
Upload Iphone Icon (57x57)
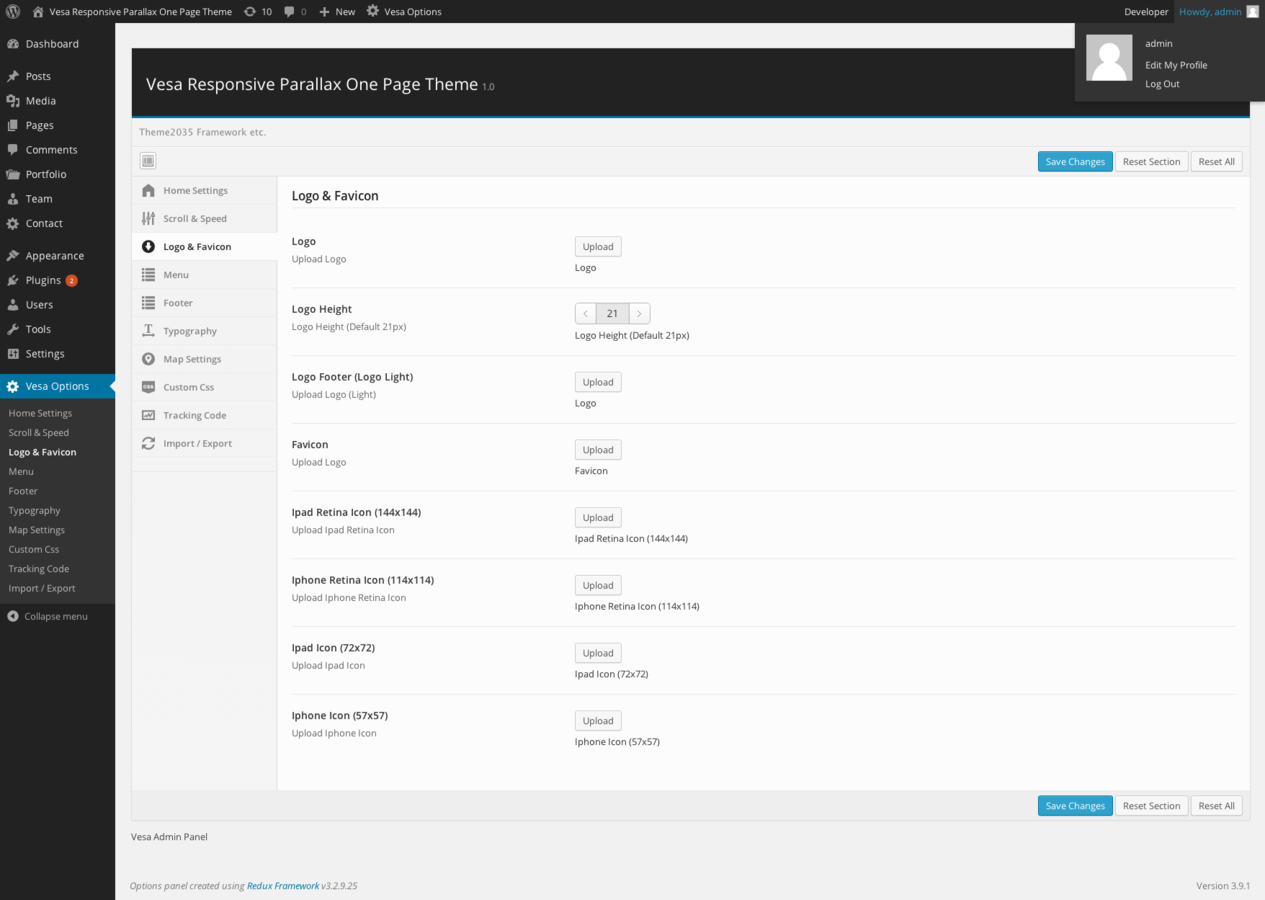(598, 721)
